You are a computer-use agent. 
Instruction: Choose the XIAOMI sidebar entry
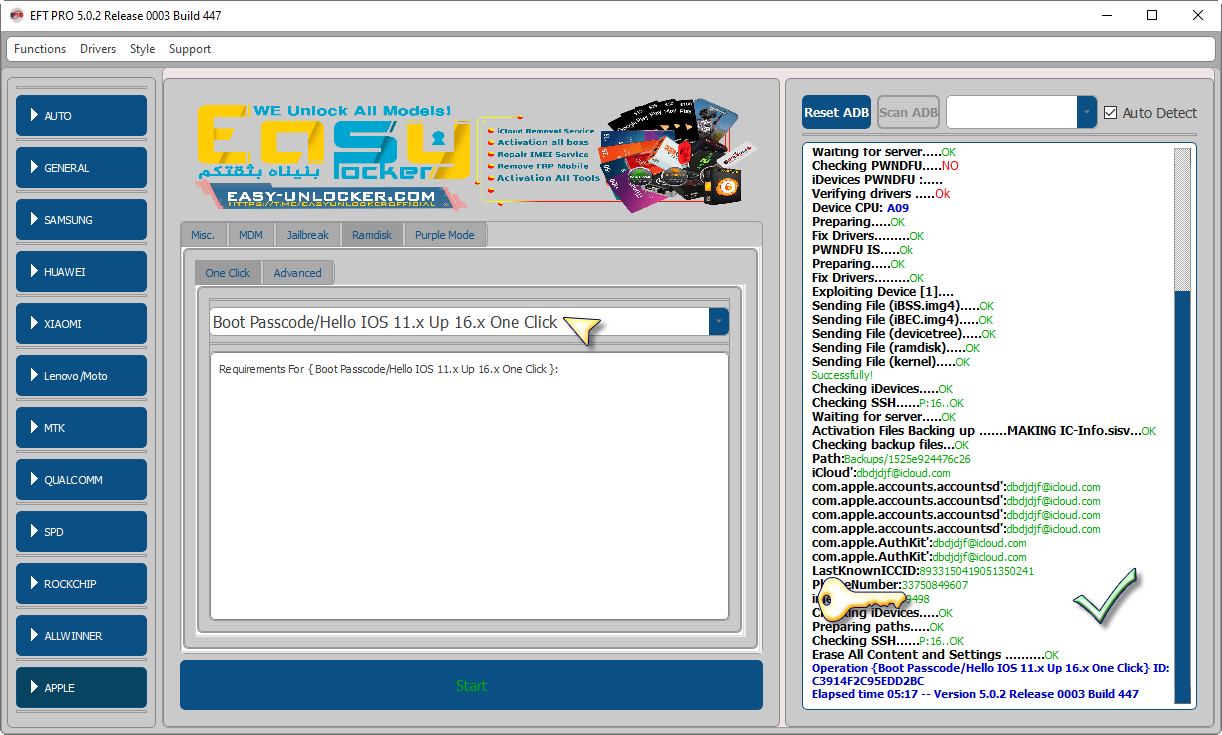point(81,324)
